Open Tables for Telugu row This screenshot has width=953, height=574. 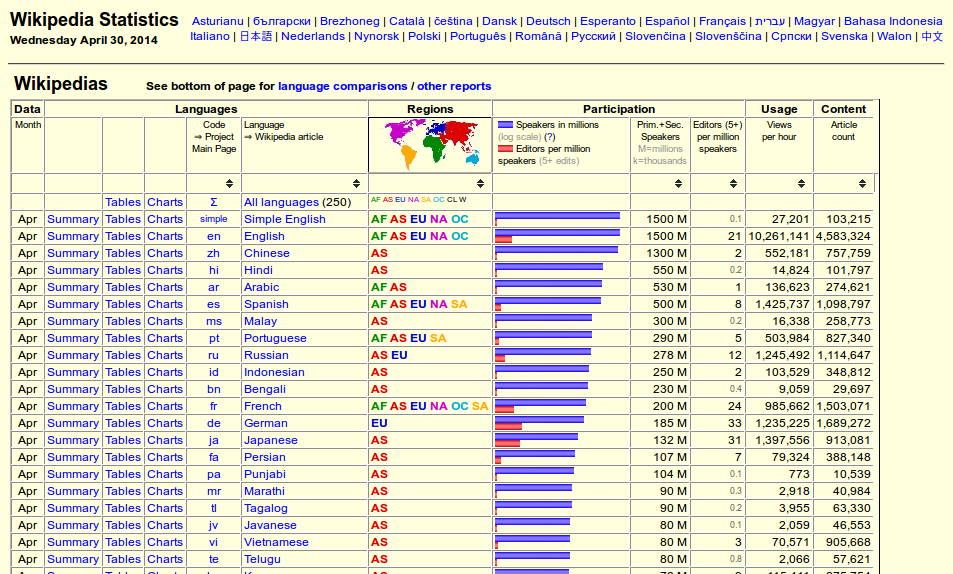click(123, 559)
